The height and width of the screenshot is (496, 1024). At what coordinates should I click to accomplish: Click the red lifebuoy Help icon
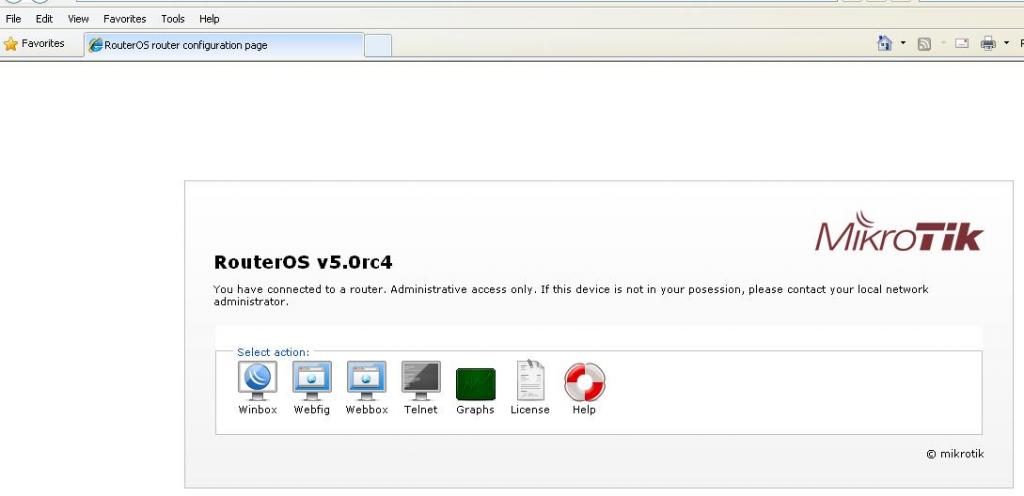point(584,381)
